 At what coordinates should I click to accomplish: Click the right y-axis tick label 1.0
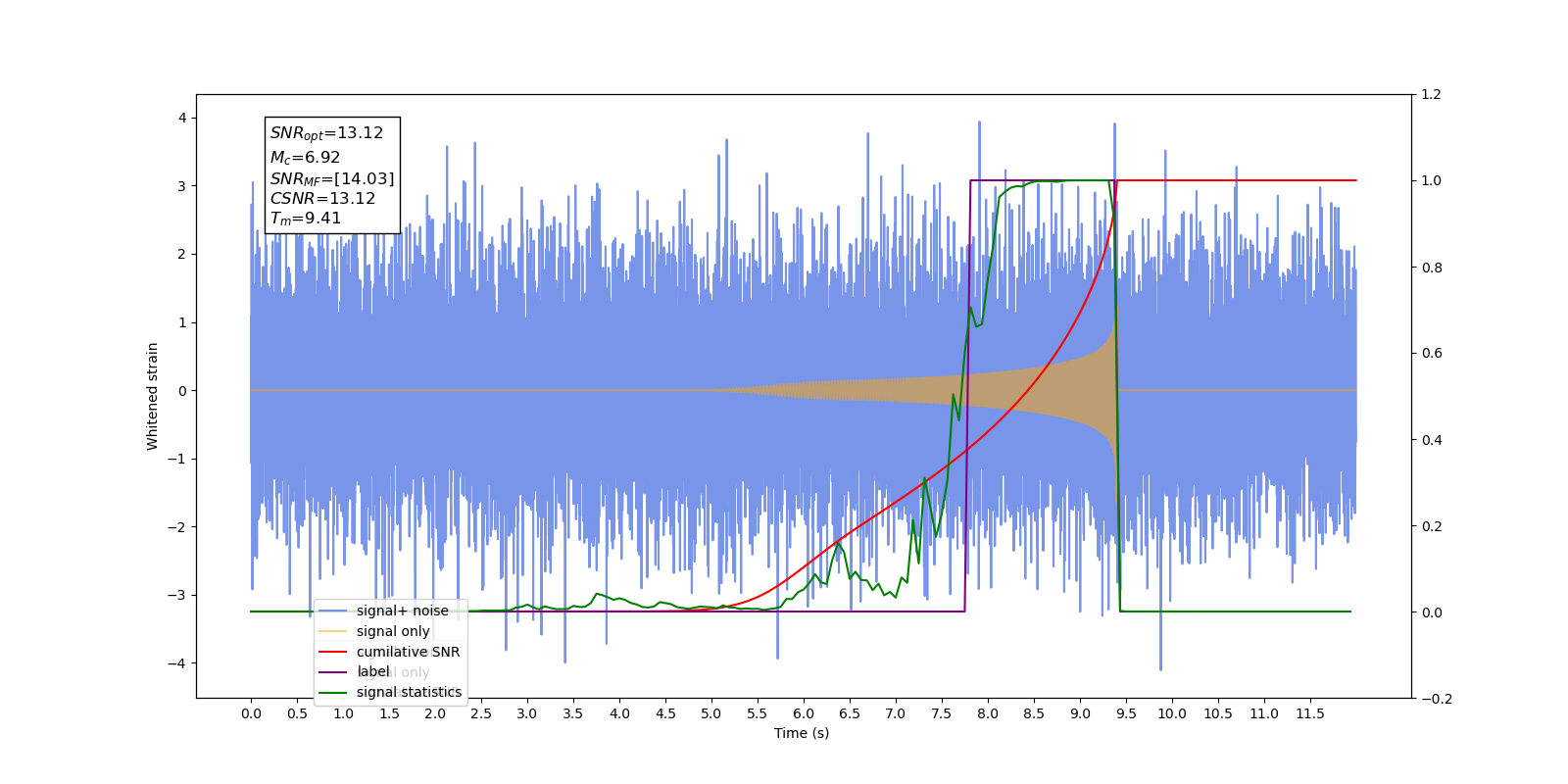point(1432,181)
